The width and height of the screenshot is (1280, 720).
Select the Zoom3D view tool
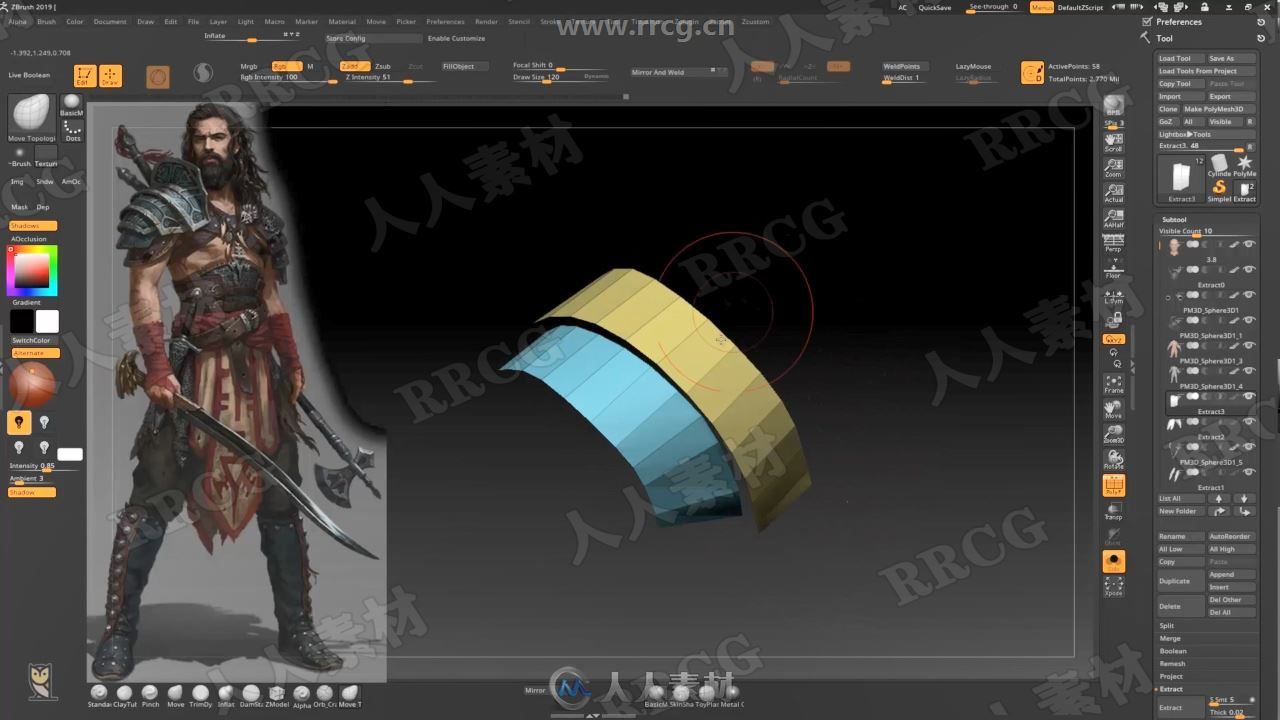[x=1113, y=434]
